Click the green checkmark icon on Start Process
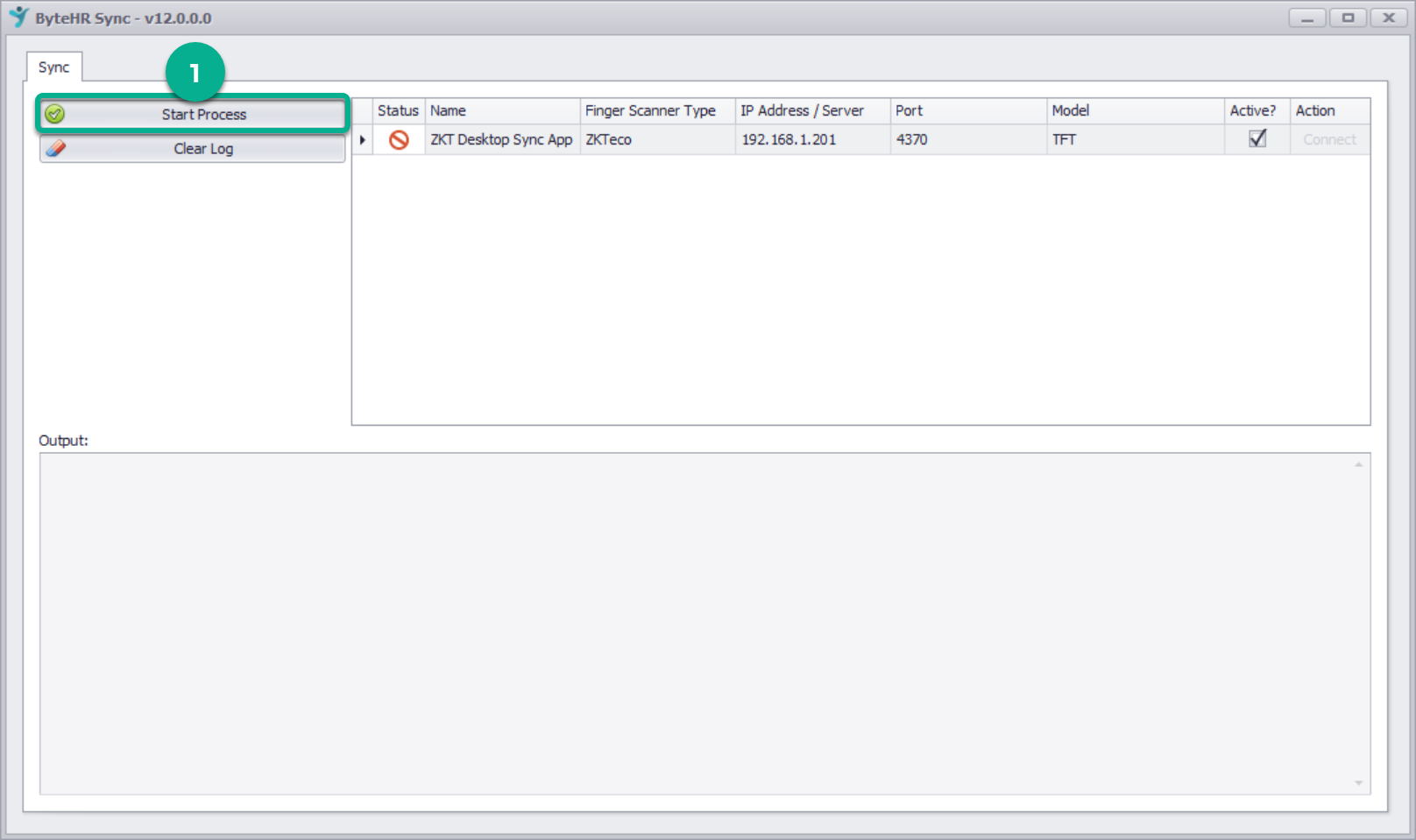Image resolution: width=1416 pixels, height=840 pixels. (55, 114)
